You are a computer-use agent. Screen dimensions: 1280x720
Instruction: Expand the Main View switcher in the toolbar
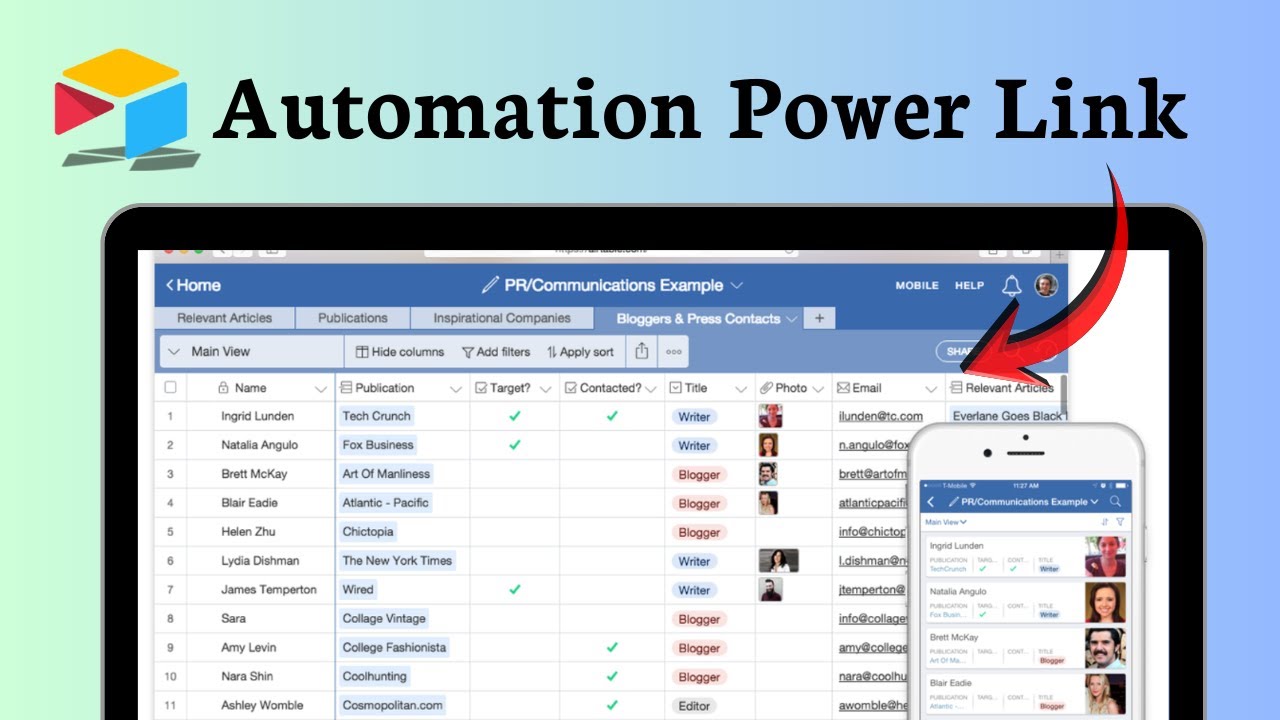point(253,351)
